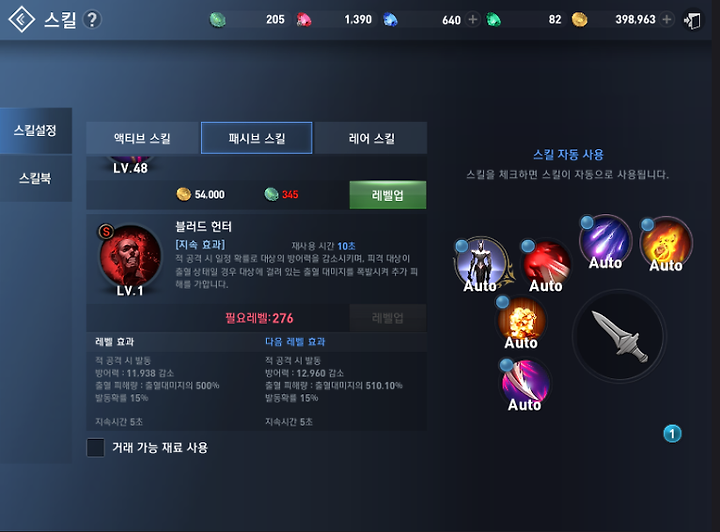Select the dagger basic attack icon

point(619,336)
